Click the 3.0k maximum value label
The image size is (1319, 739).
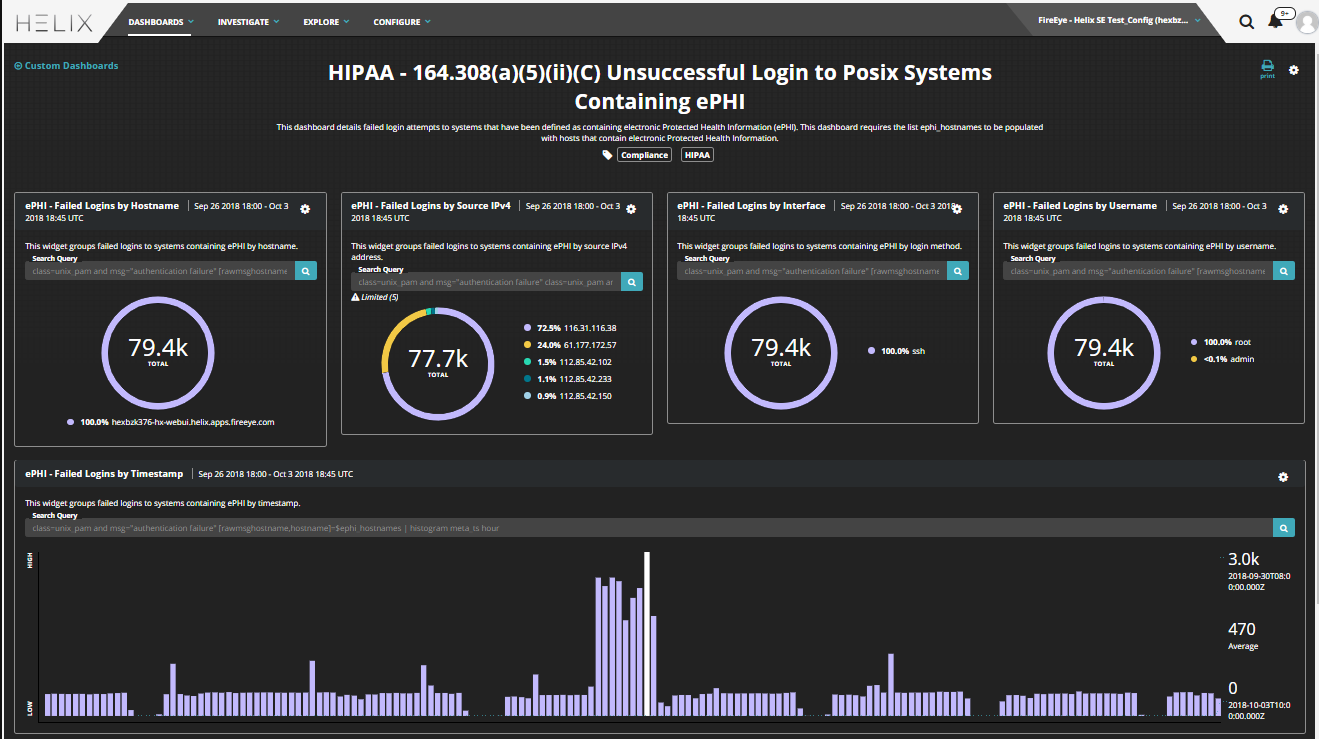click(1243, 558)
